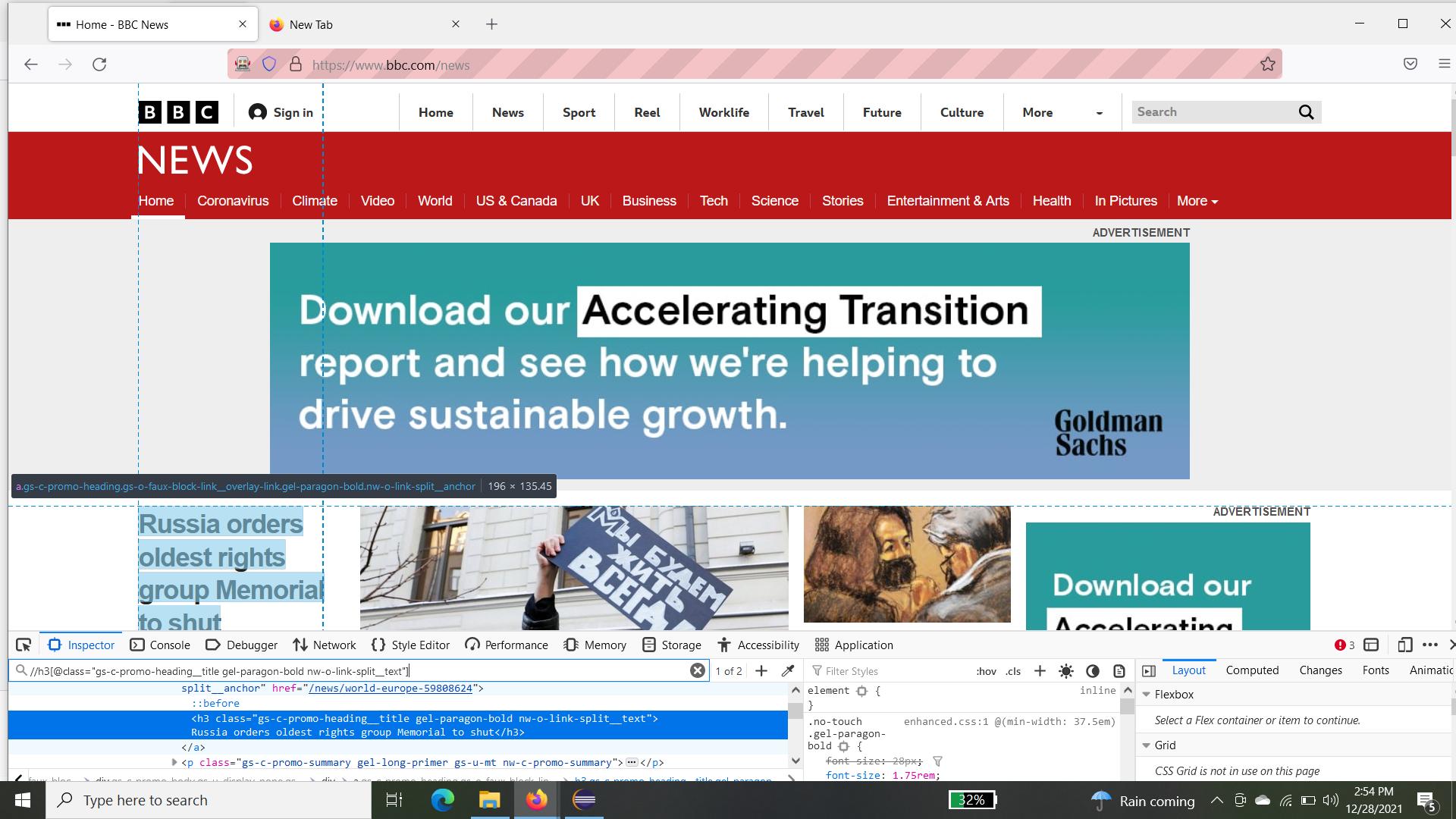Collapse the Flexbox section
This screenshot has height=819, width=1456.
pyautogui.click(x=1147, y=695)
